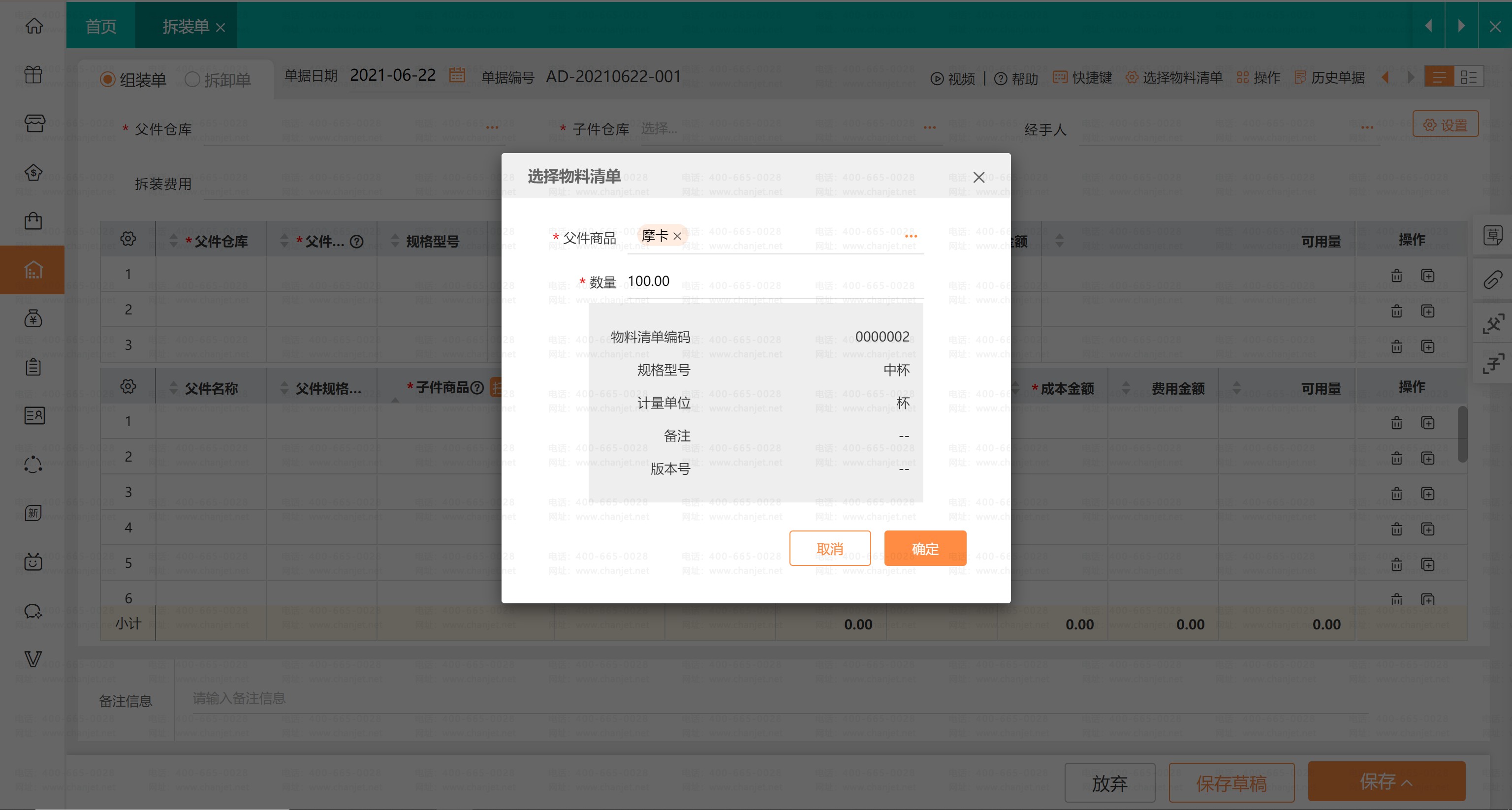
Task: Open the 操作 menu in toolbar
Action: 1259,77
